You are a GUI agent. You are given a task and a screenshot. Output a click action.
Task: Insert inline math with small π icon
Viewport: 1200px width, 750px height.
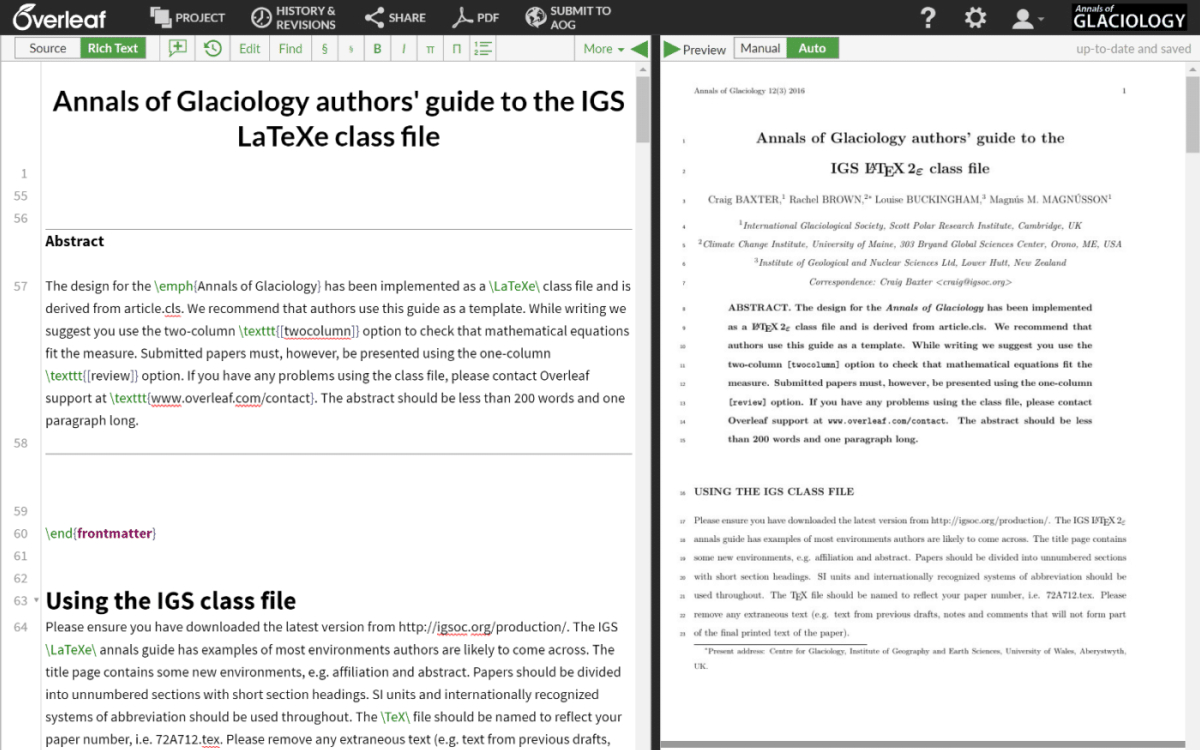(430, 48)
